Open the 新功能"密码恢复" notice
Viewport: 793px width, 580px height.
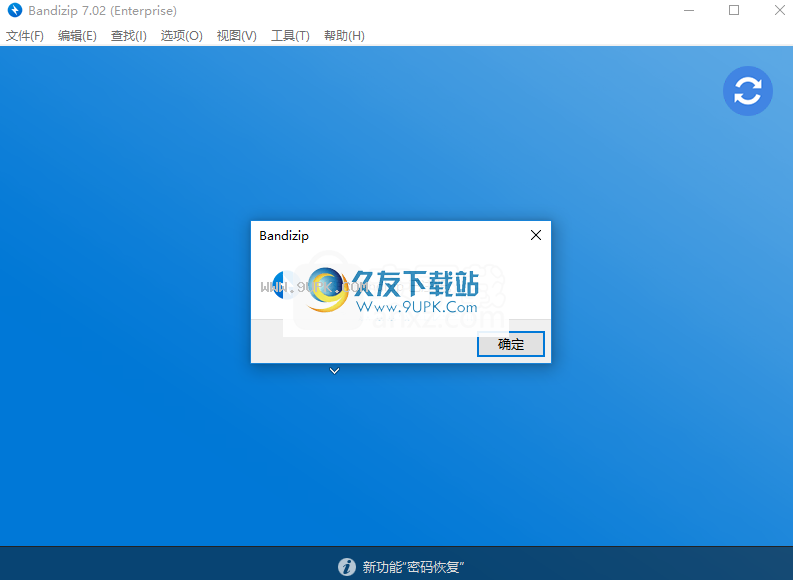tap(413, 567)
